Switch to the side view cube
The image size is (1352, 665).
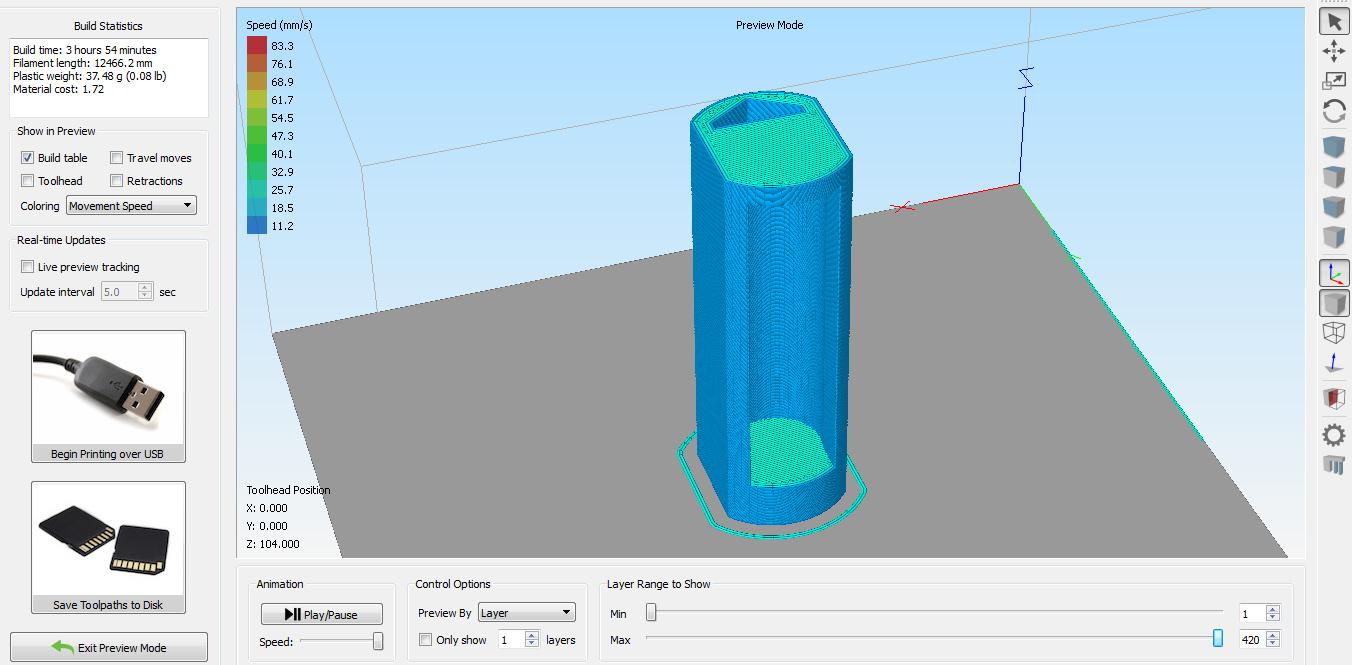coord(1334,238)
